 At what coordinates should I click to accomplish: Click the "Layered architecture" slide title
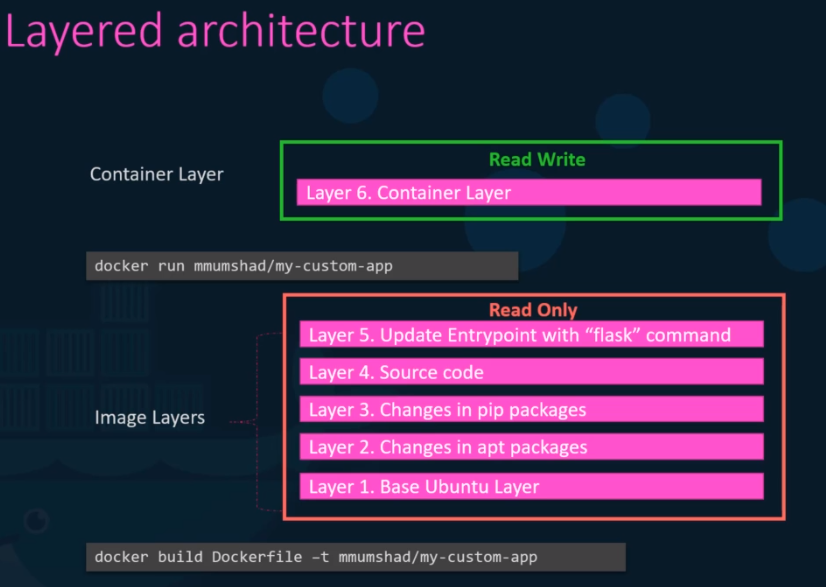click(x=215, y=32)
